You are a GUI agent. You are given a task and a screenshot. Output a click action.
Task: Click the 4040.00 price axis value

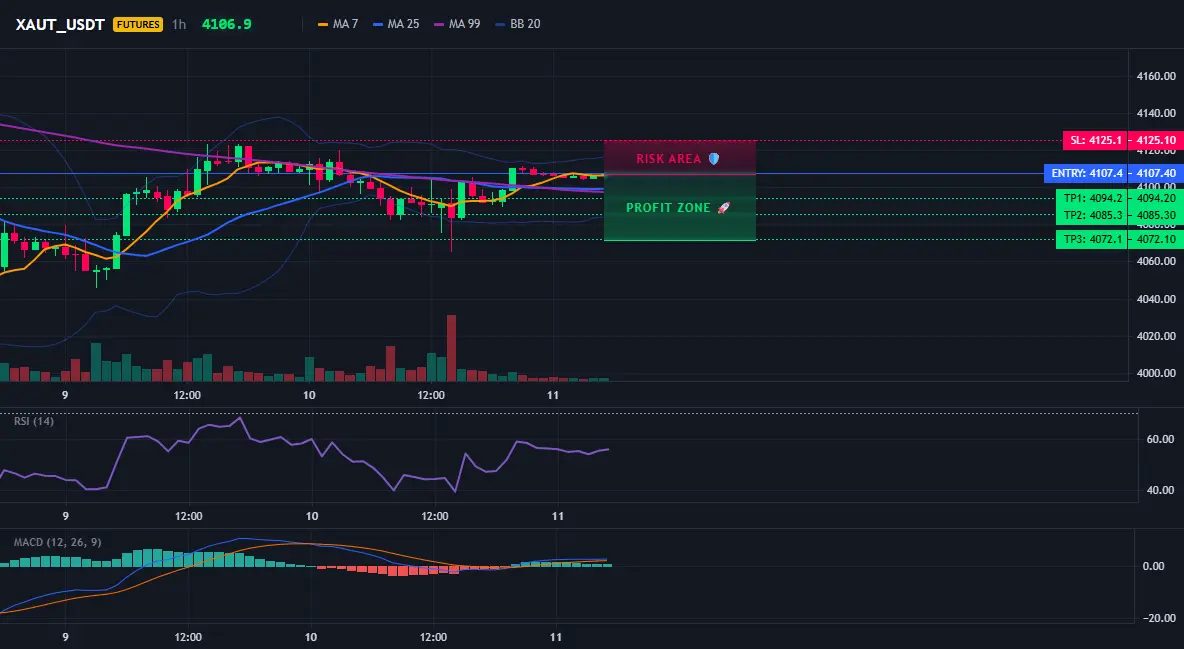coord(1156,299)
